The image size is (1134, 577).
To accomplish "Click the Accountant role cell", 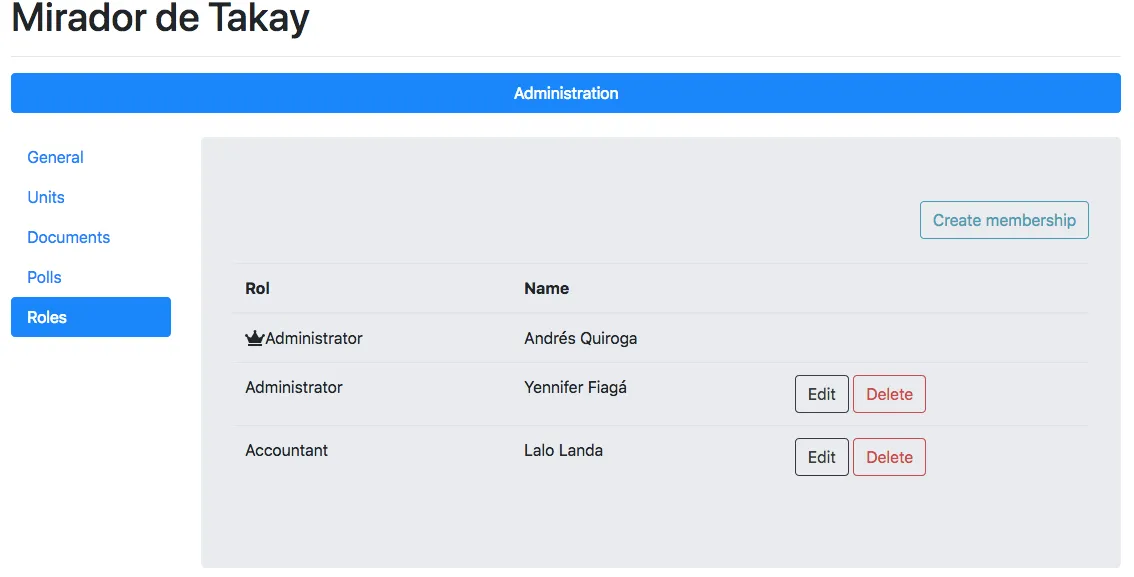I will point(286,450).
